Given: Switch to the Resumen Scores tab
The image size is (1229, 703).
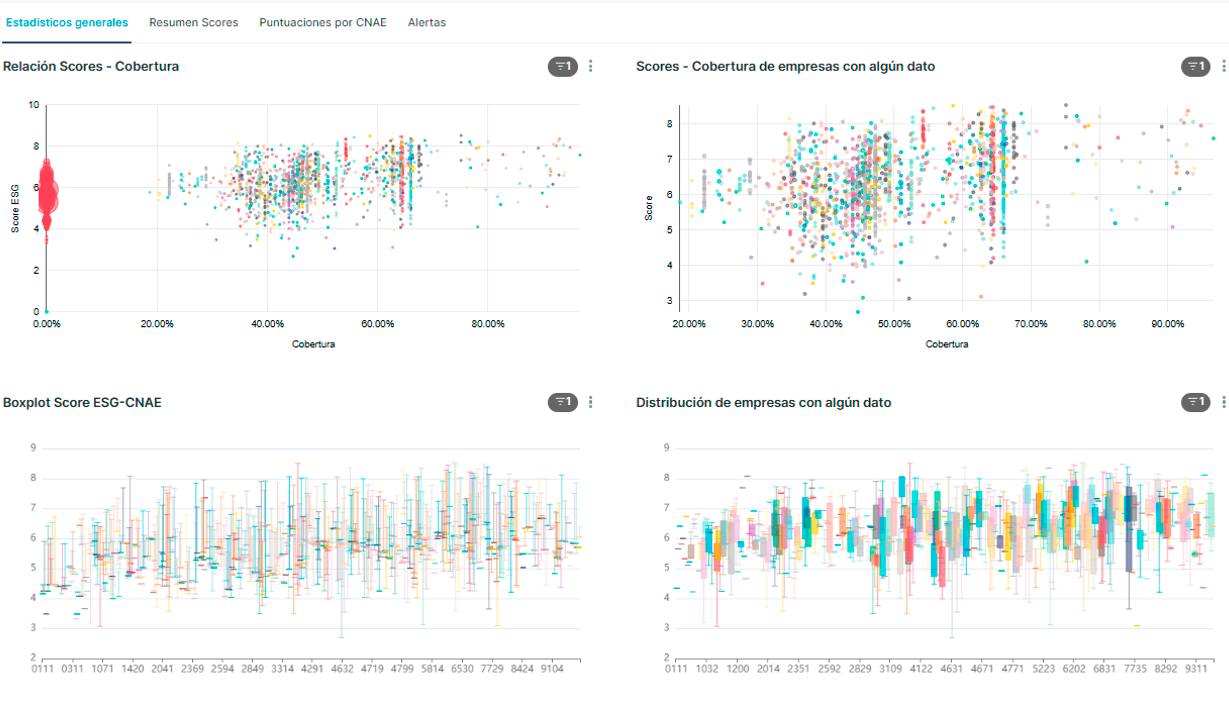Looking at the screenshot, I should click(193, 21).
